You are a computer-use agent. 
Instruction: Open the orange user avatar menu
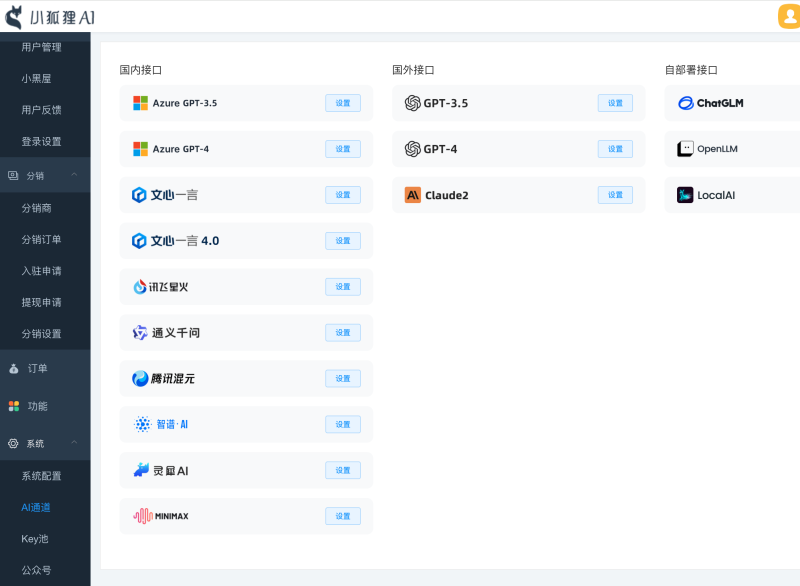(789, 17)
